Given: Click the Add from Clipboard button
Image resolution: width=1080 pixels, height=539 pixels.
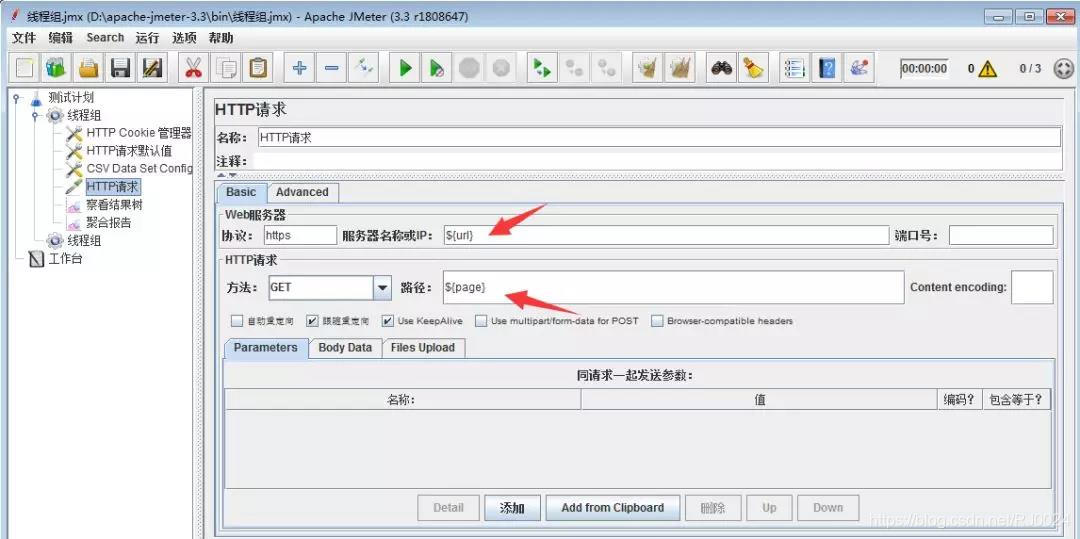Looking at the screenshot, I should (612, 508).
